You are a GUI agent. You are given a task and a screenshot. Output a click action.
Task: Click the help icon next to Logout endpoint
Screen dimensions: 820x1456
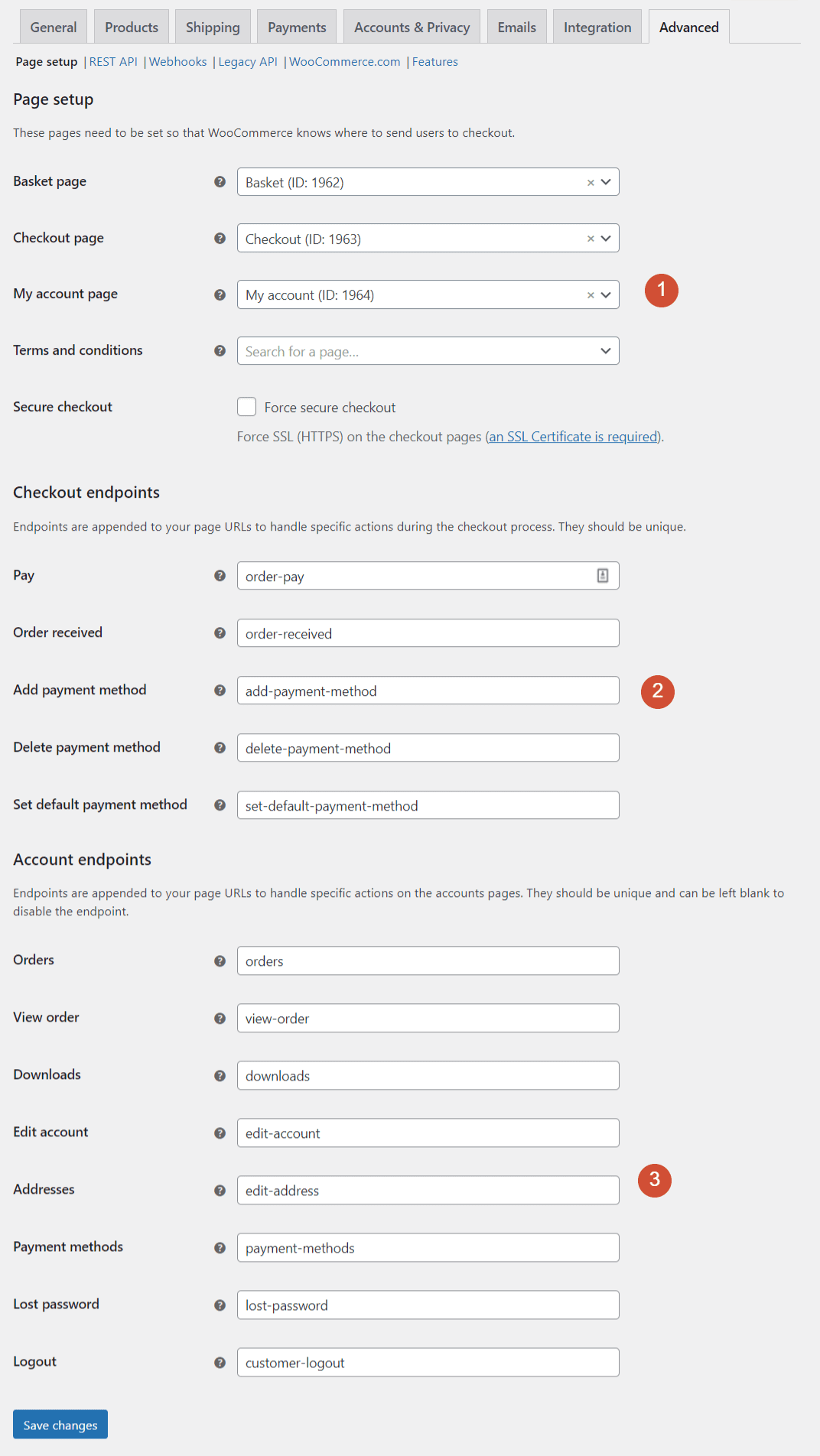coord(220,1363)
